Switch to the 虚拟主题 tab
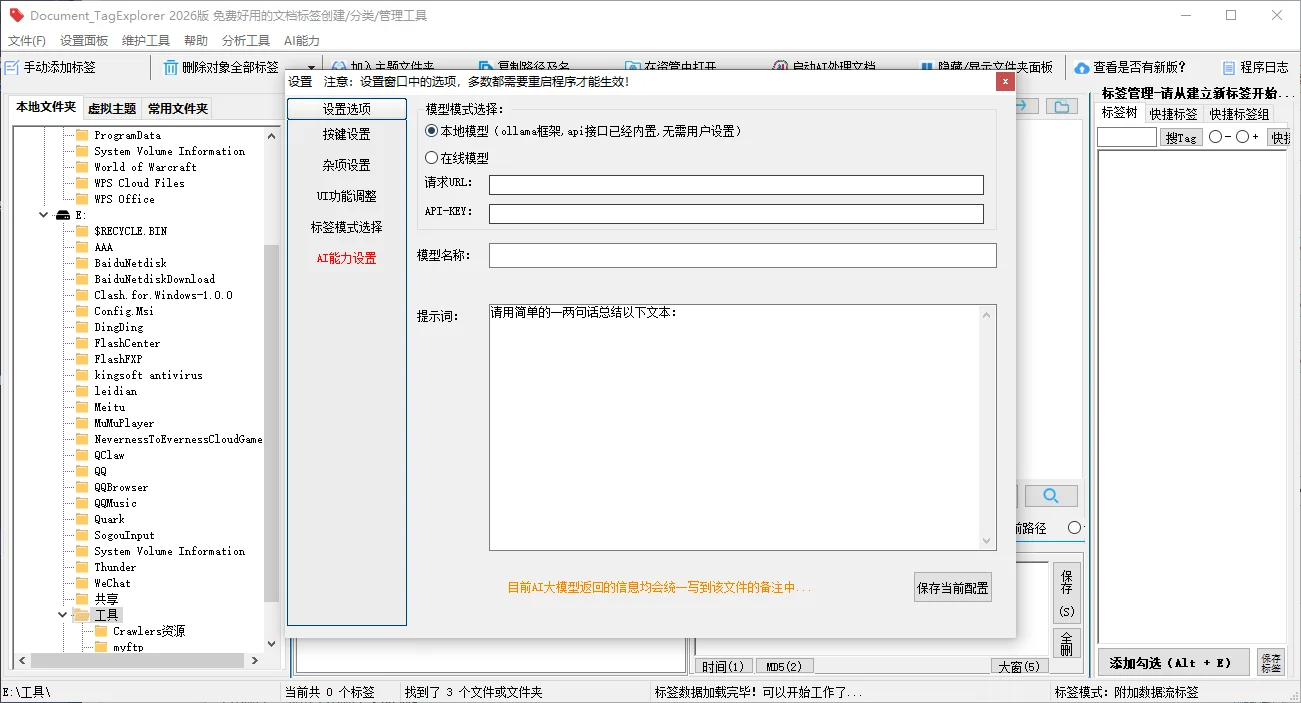Image resolution: width=1301 pixels, height=703 pixels. (112, 109)
